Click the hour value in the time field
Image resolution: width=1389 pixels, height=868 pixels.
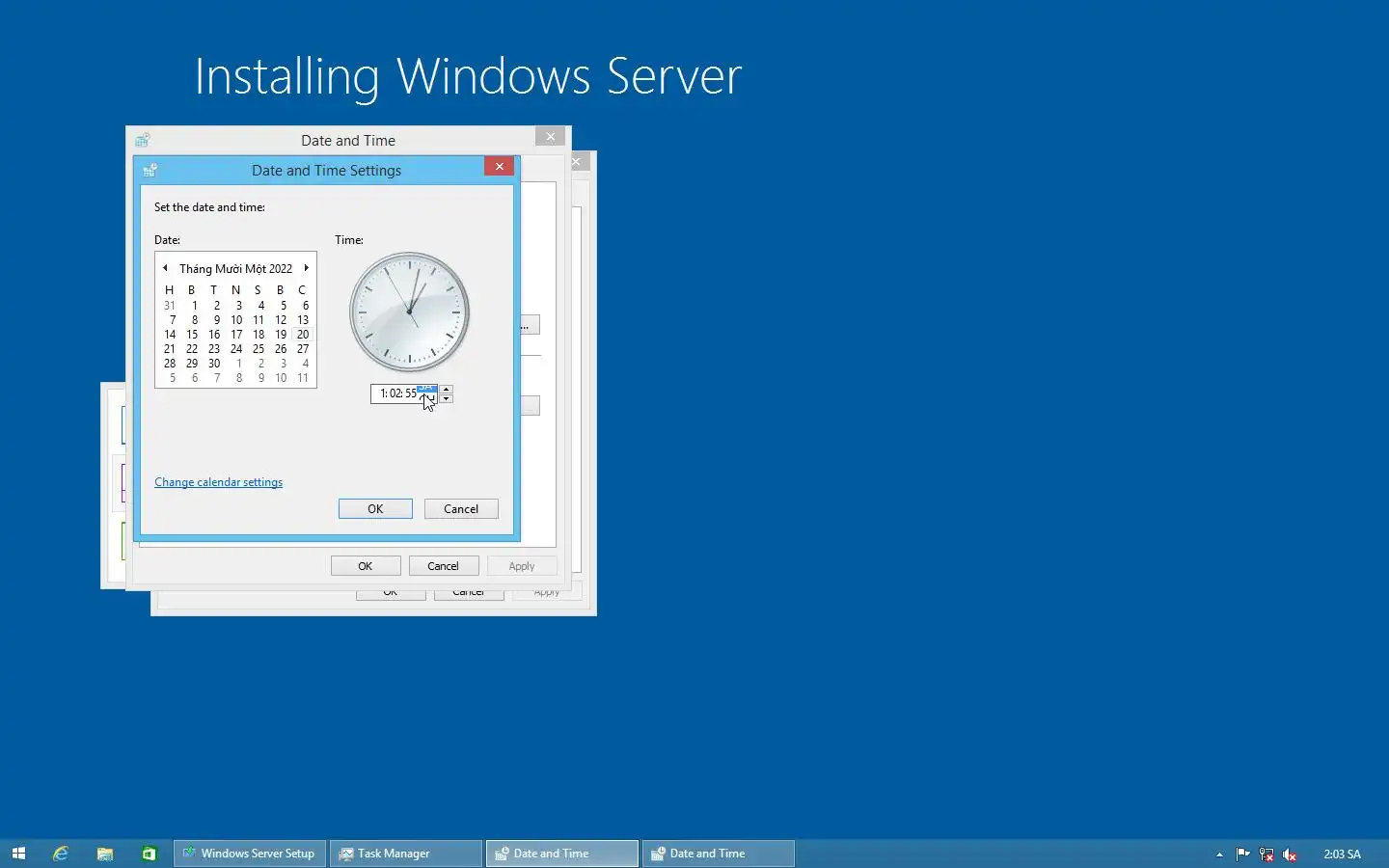383,393
